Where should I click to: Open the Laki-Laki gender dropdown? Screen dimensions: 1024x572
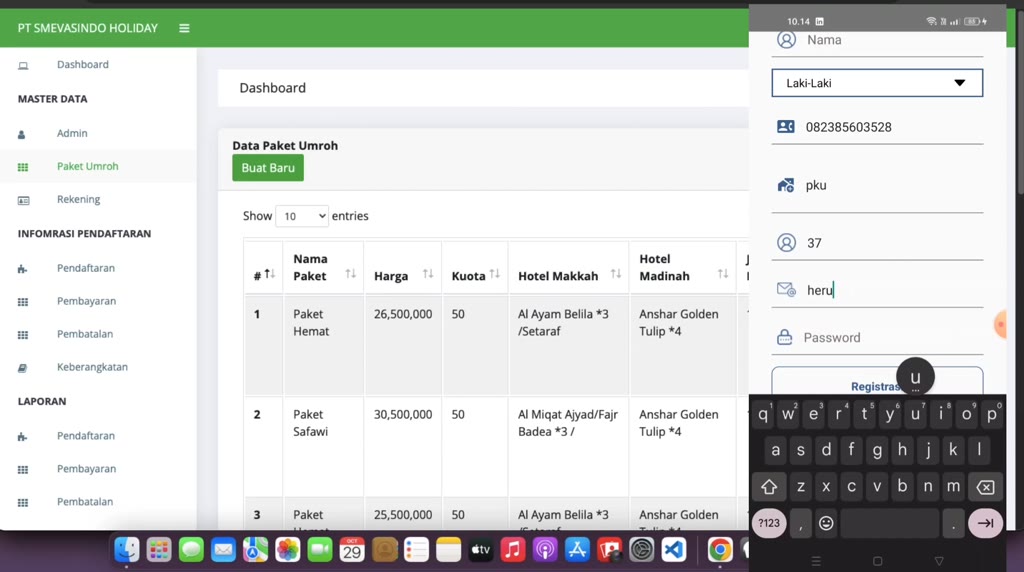(877, 83)
